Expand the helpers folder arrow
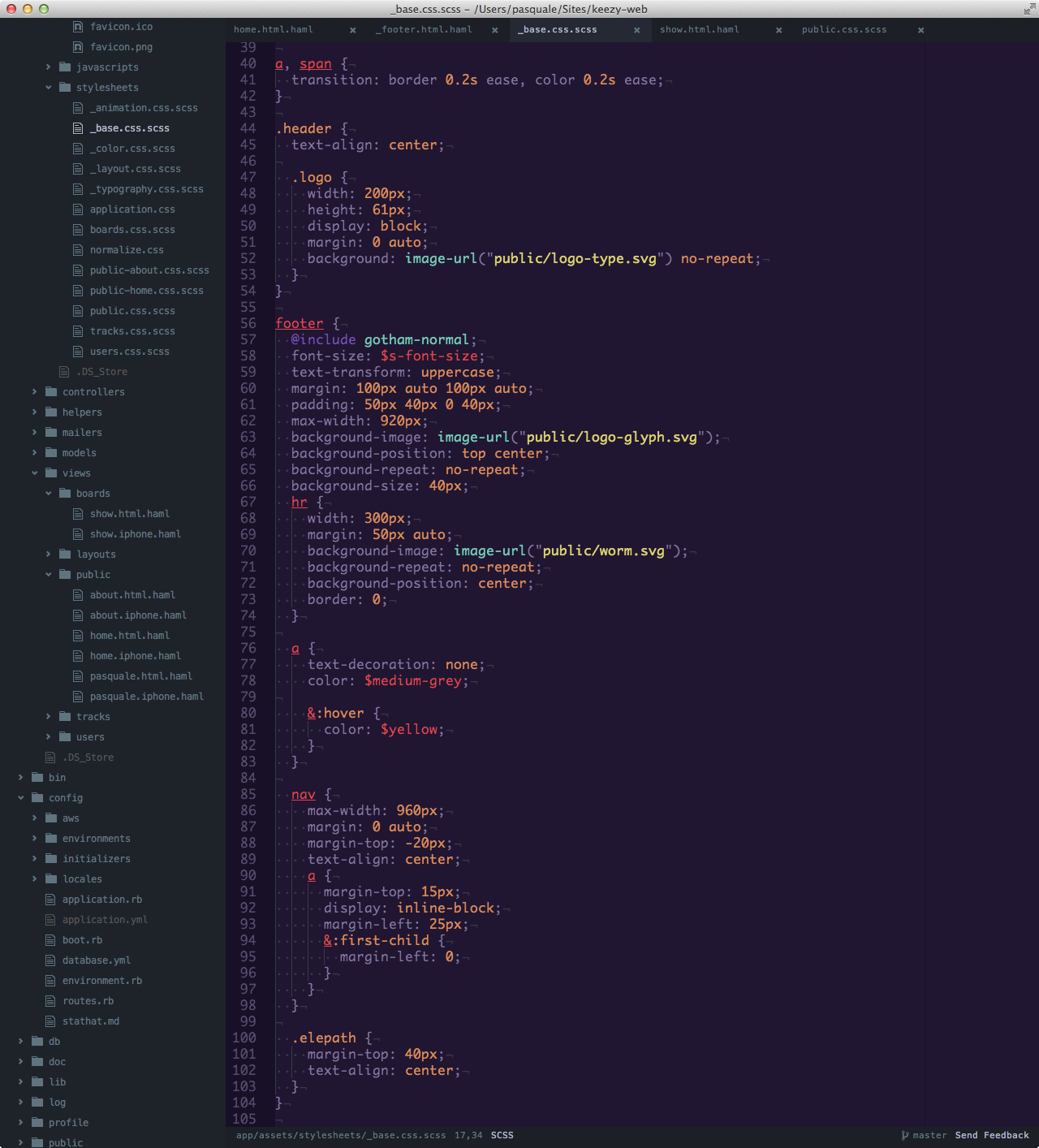Viewport: 1039px width, 1148px height. [34, 412]
